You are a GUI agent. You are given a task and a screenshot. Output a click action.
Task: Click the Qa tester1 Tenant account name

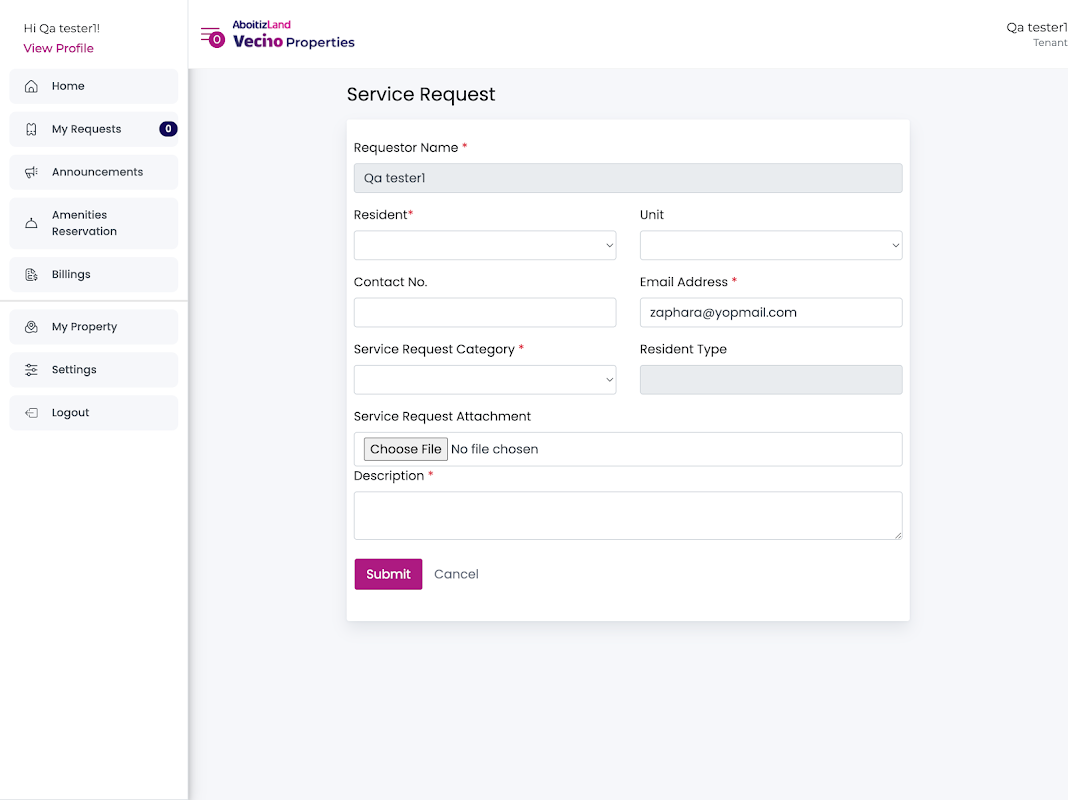tap(1037, 34)
